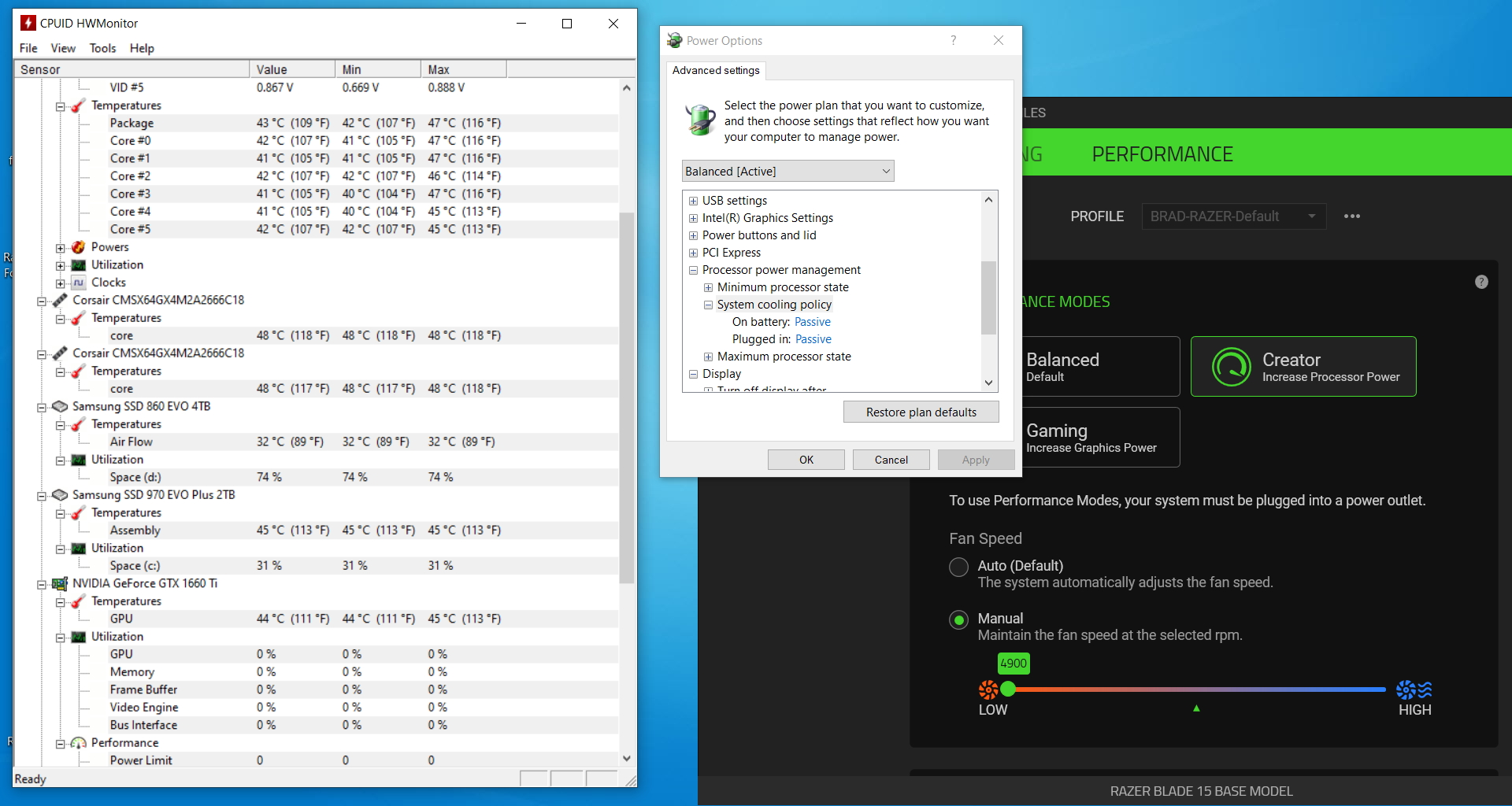Click the Clocks icon in HWMonitor tree

(x=78, y=283)
